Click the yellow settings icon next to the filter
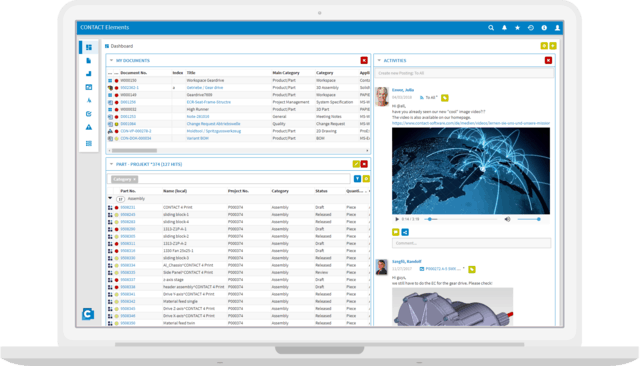Screen dimensions: 640x366 point(366,179)
